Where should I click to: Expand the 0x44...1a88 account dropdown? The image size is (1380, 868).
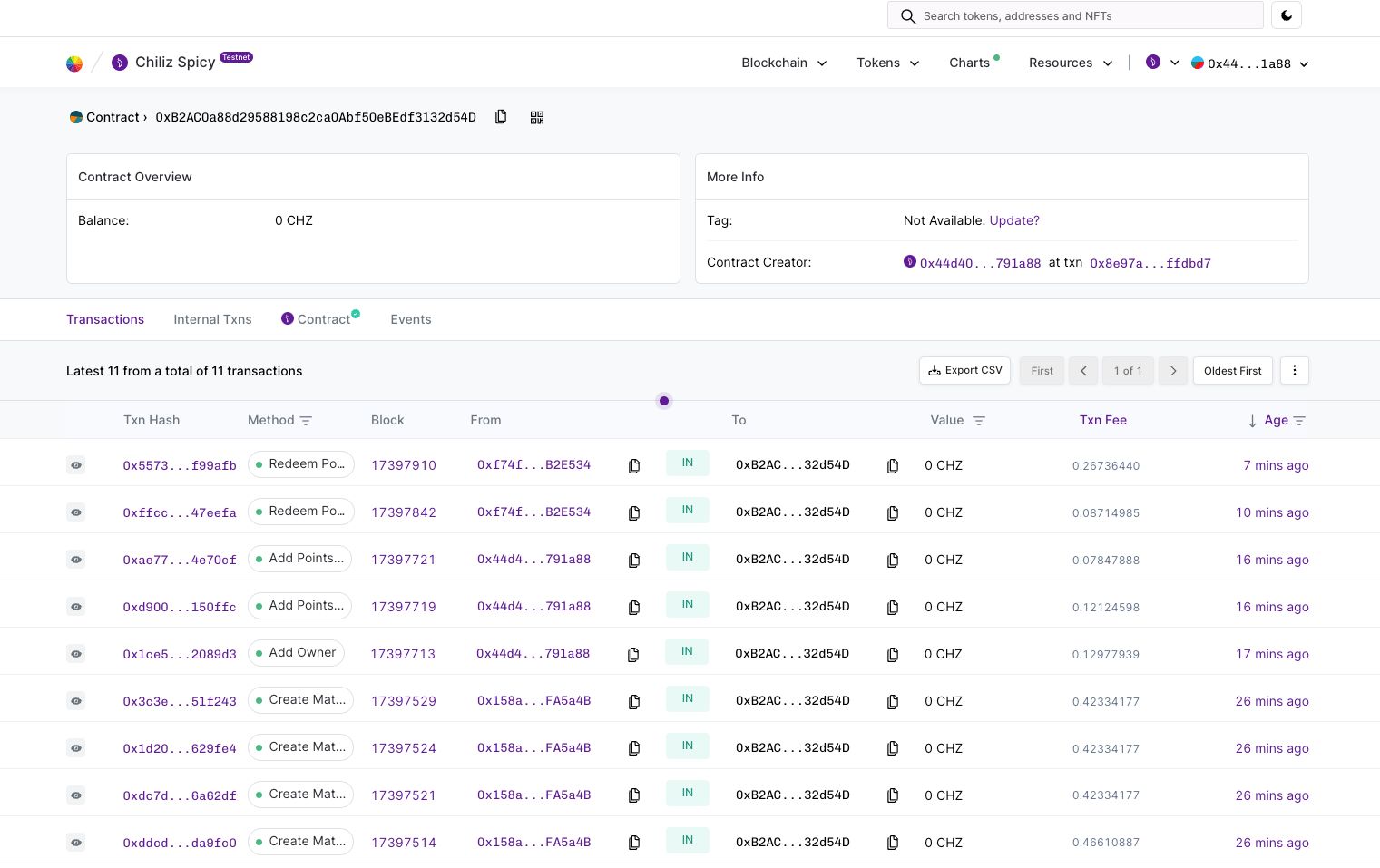tap(1249, 63)
